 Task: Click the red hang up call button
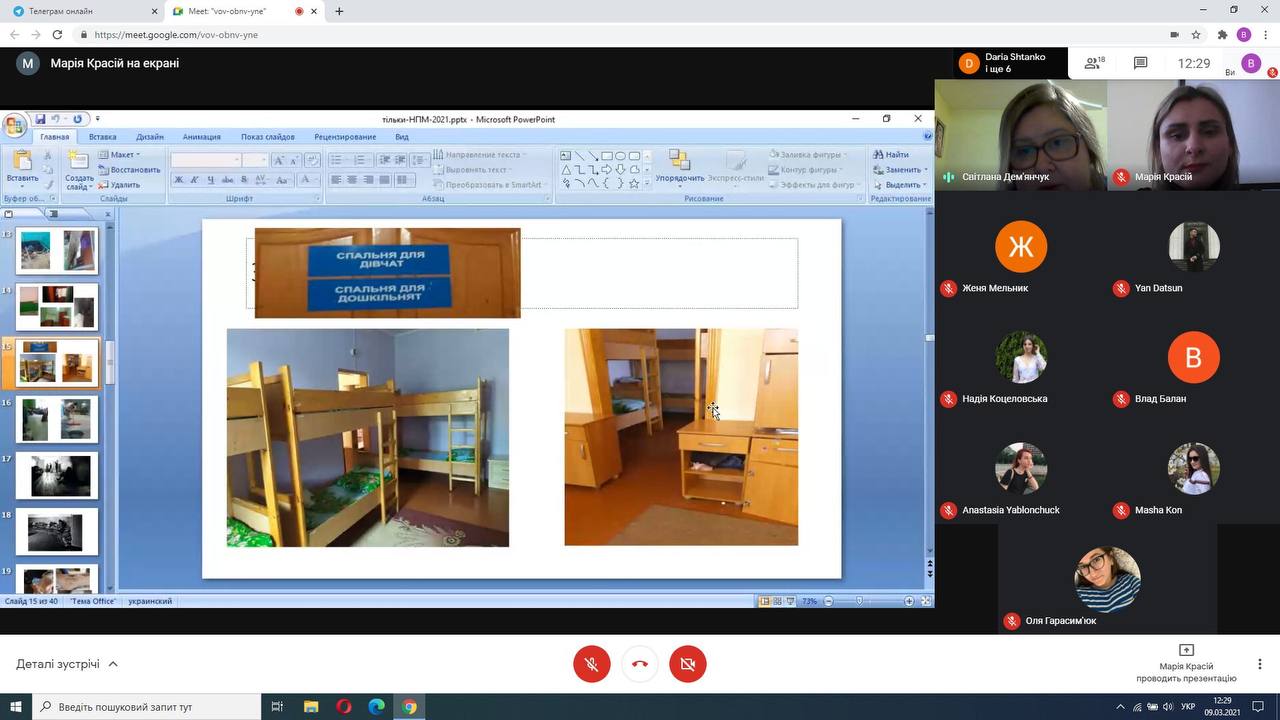click(640, 664)
